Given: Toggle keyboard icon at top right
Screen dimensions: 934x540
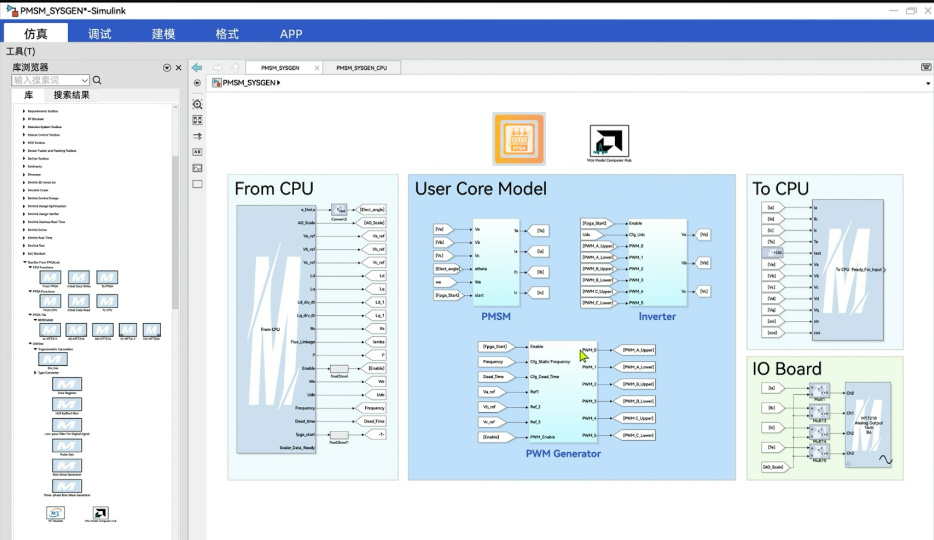Looking at the screenshot, I should tap(926, 67).
